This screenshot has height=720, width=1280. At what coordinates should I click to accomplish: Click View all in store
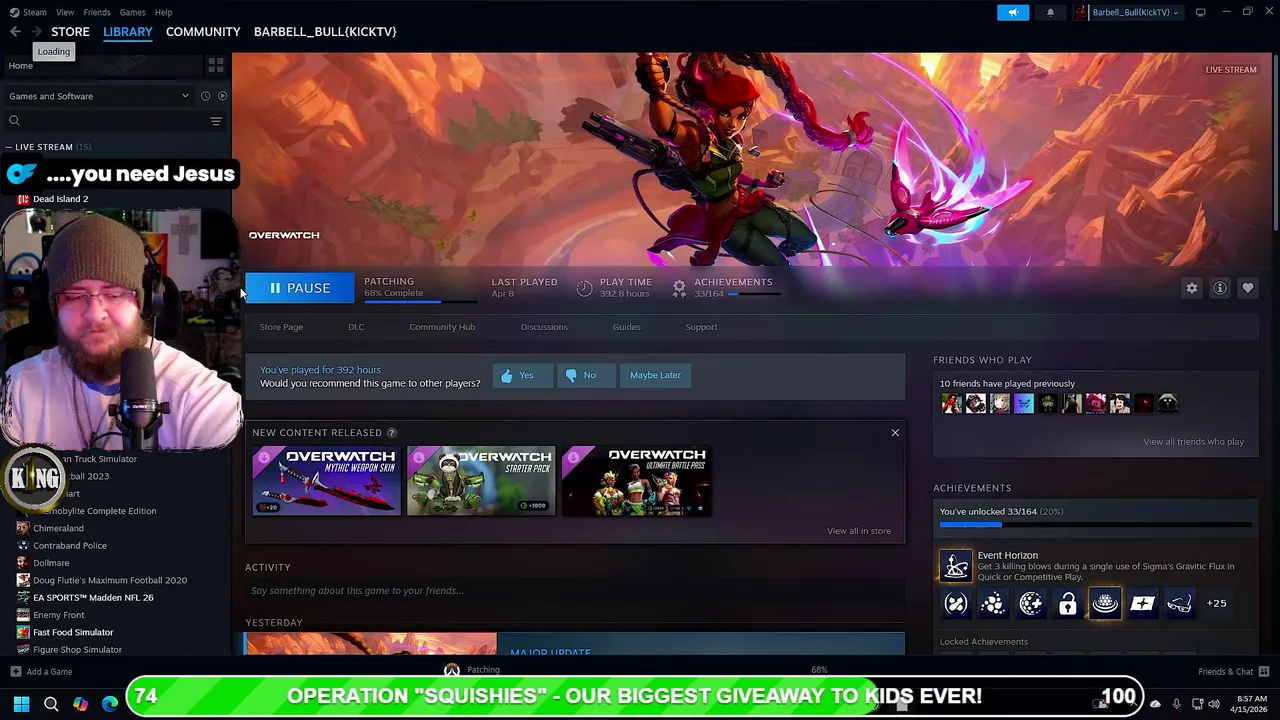tap(859, 531)
